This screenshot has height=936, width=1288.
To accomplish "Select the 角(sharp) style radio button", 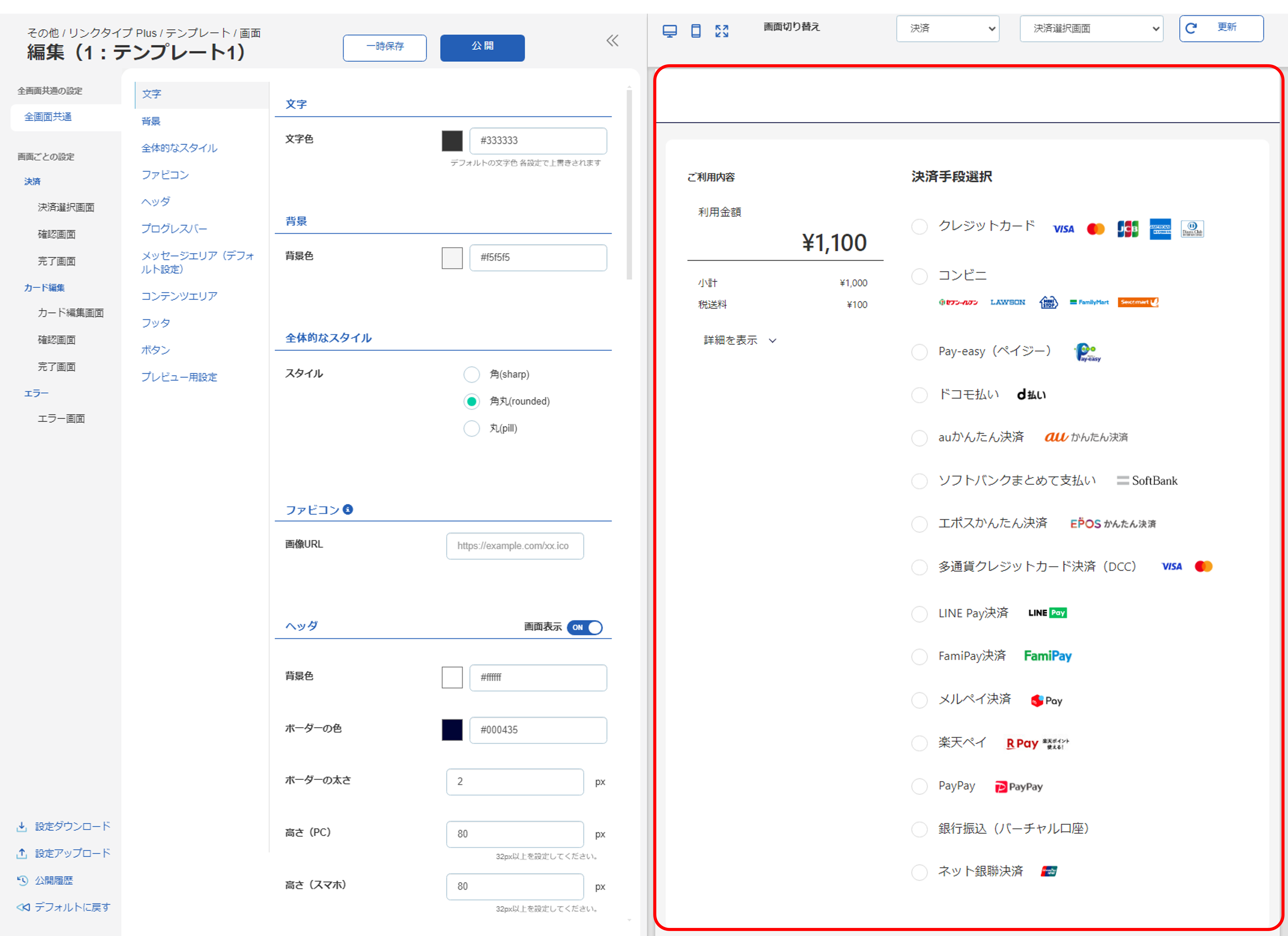I will pos(471,374).
